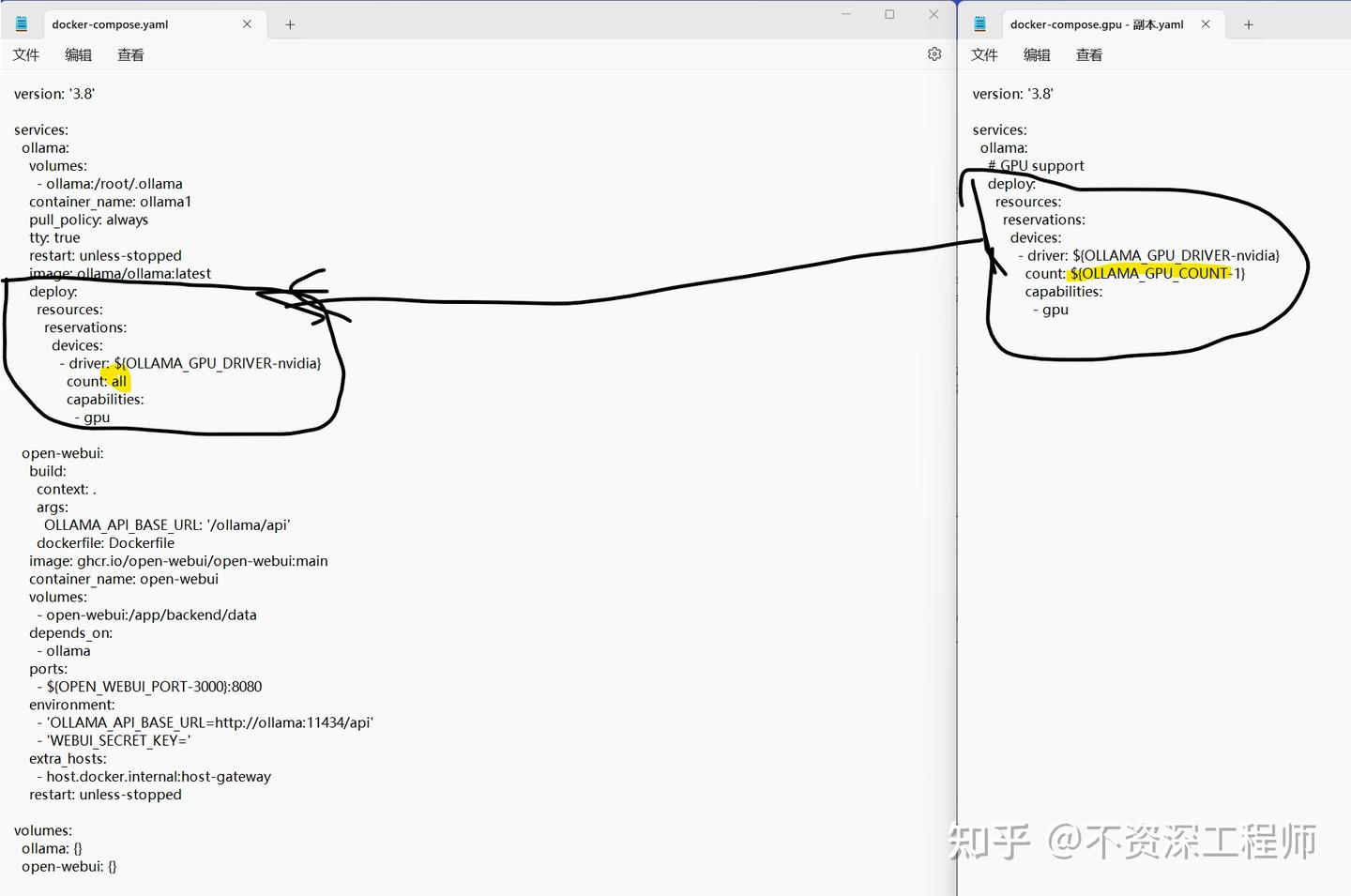Click 'container_name: ollama1' line
The height and width of the screenshot is (896, 1351).
(110, 202)
